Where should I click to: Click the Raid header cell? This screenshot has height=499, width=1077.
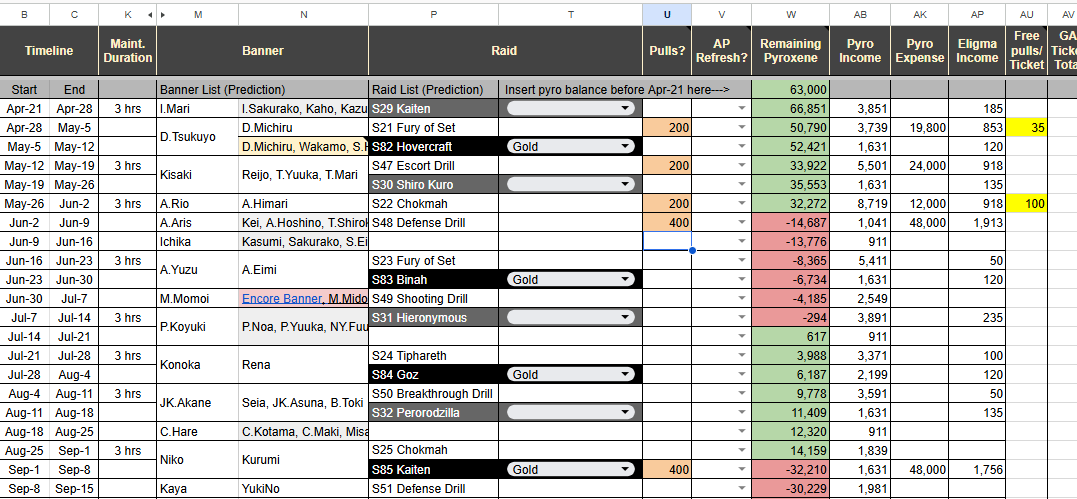[506, 51]
